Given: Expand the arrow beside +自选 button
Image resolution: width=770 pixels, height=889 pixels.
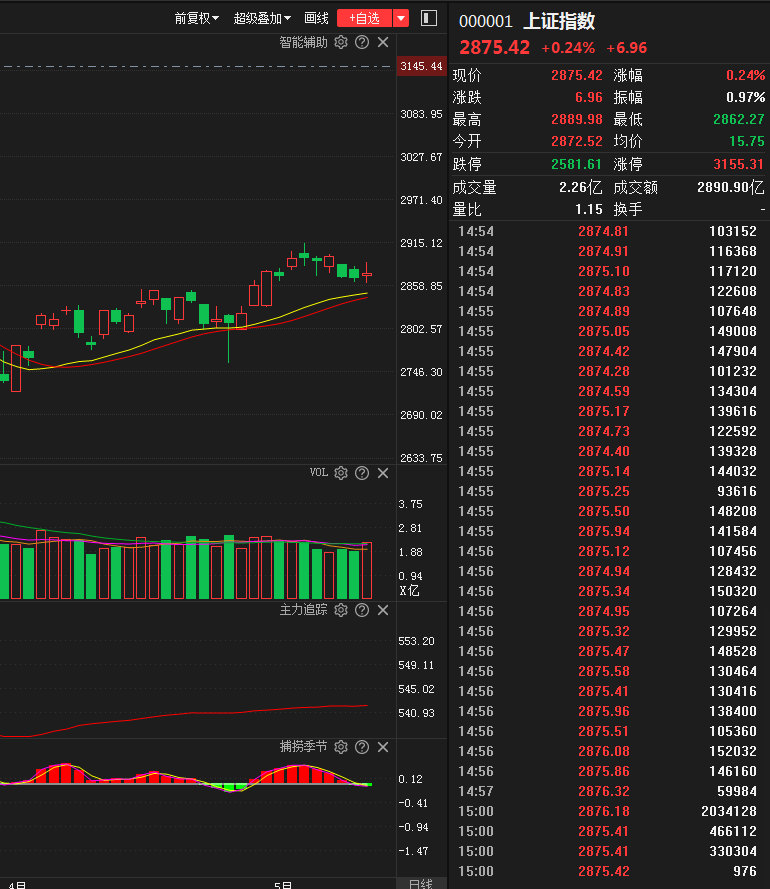Looking at the screenshot, I should 401,18.
